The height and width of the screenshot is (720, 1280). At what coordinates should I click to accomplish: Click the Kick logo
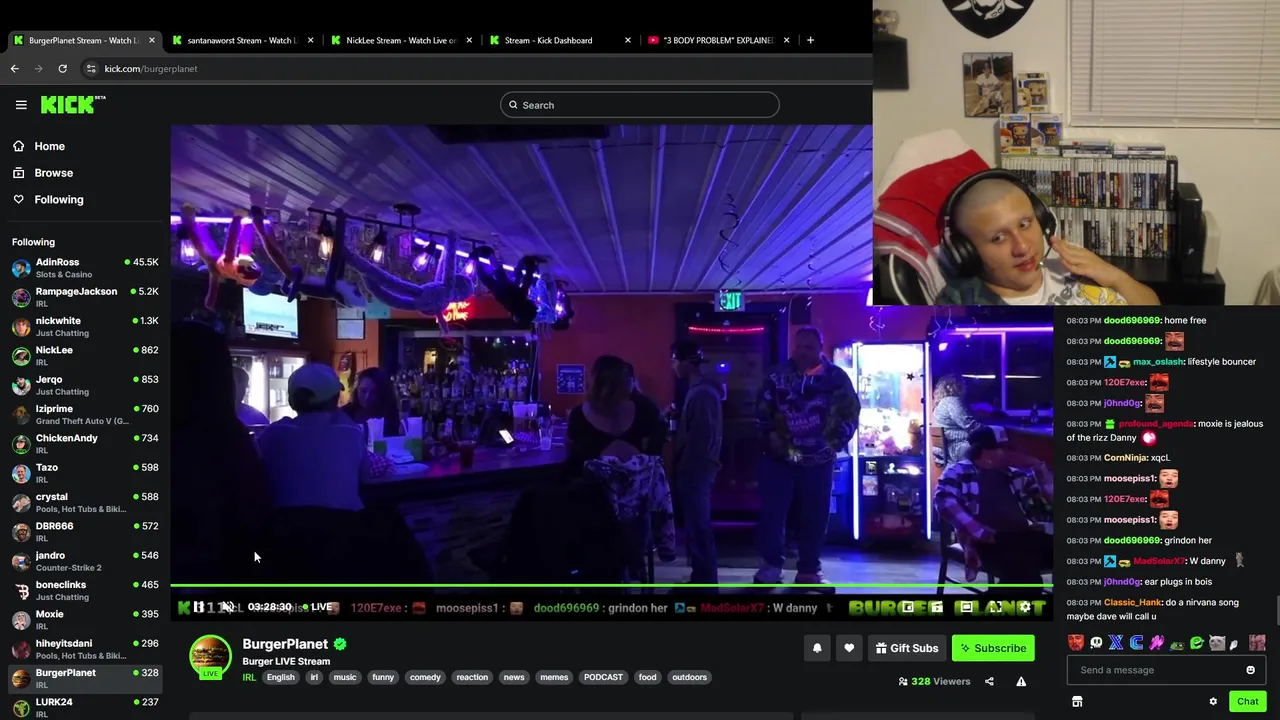click(73, 104)
